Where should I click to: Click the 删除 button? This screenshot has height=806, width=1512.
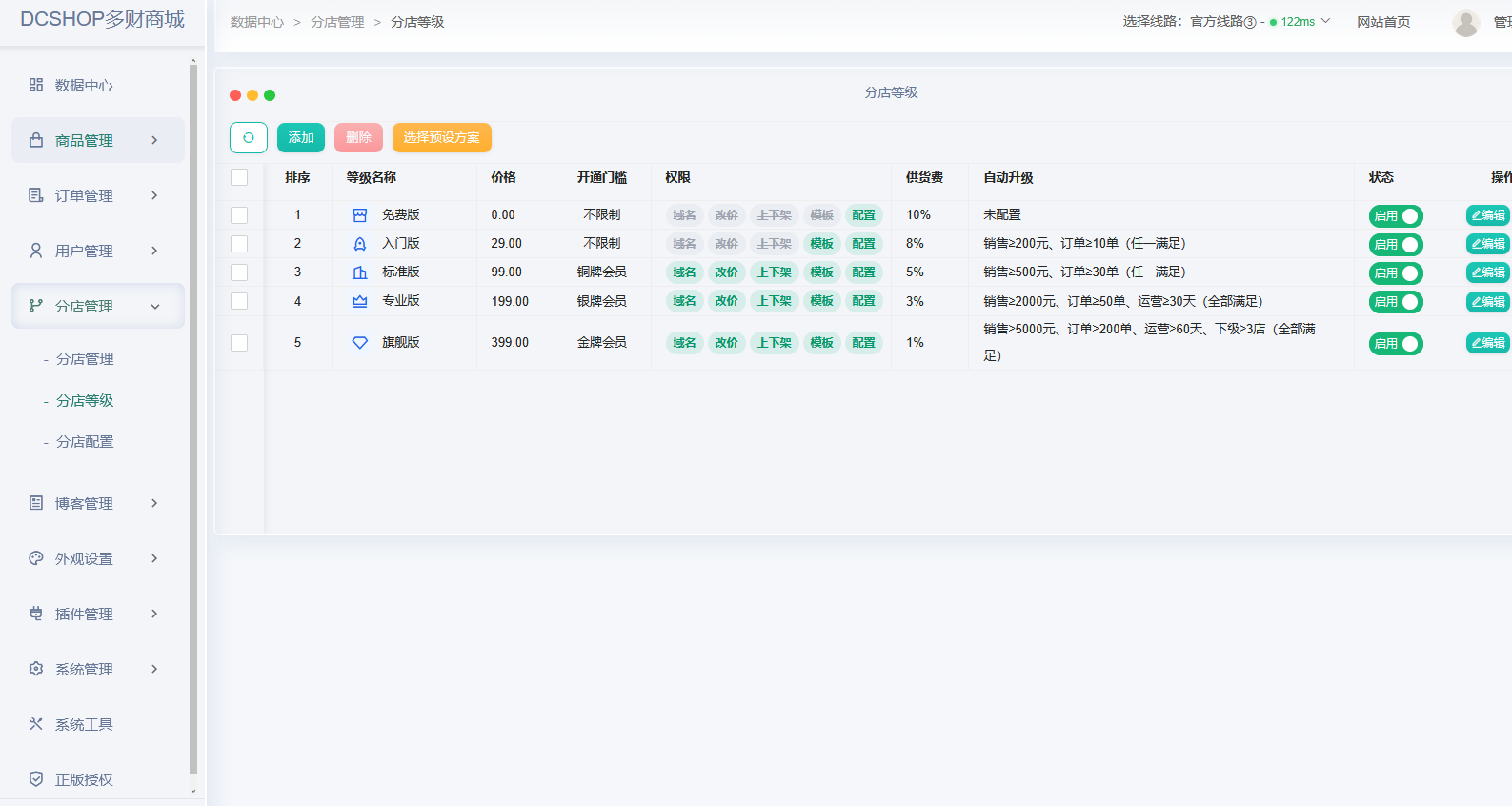click(x=358, y=138)
